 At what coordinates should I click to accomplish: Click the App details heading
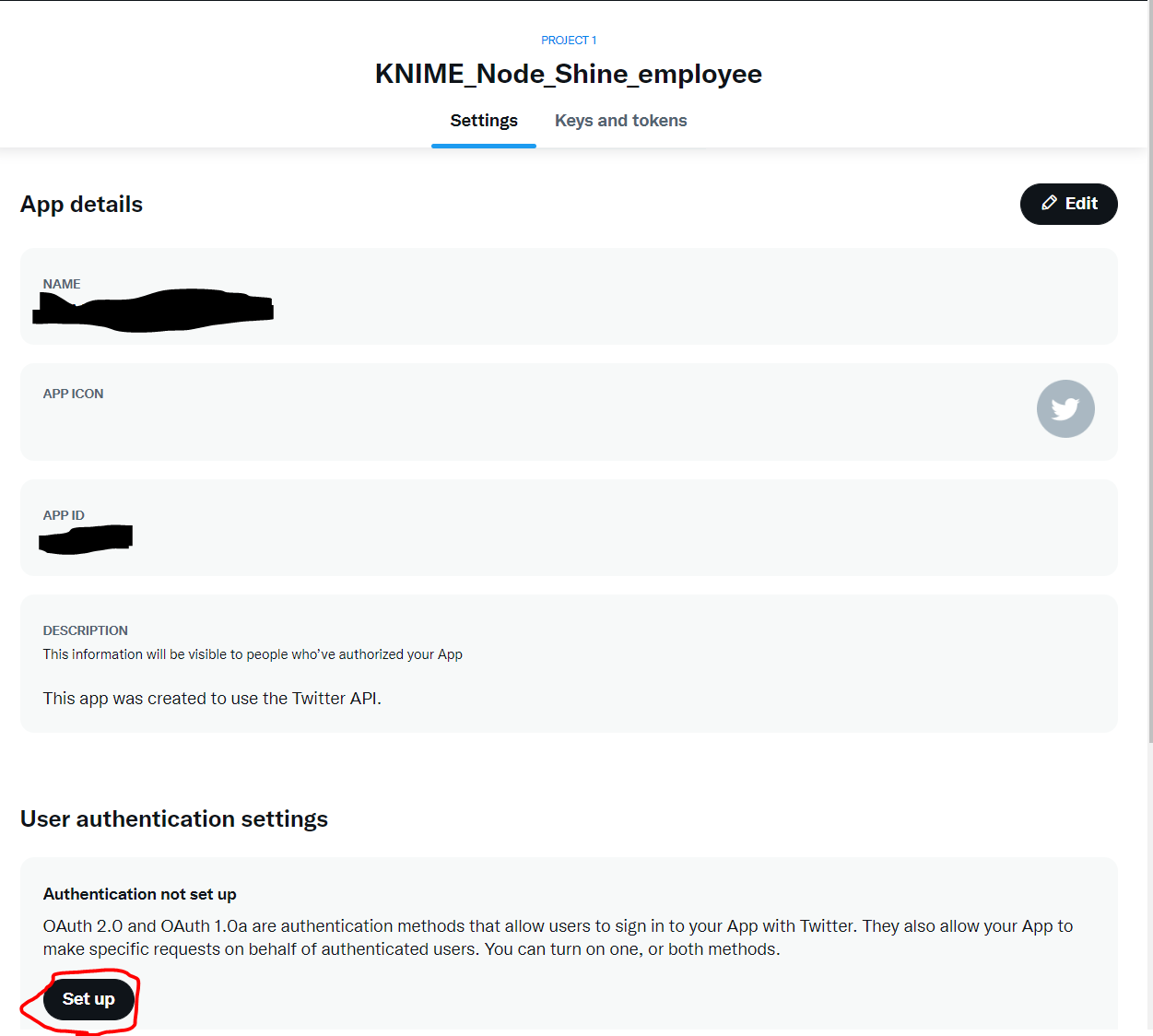click(82, 204)
